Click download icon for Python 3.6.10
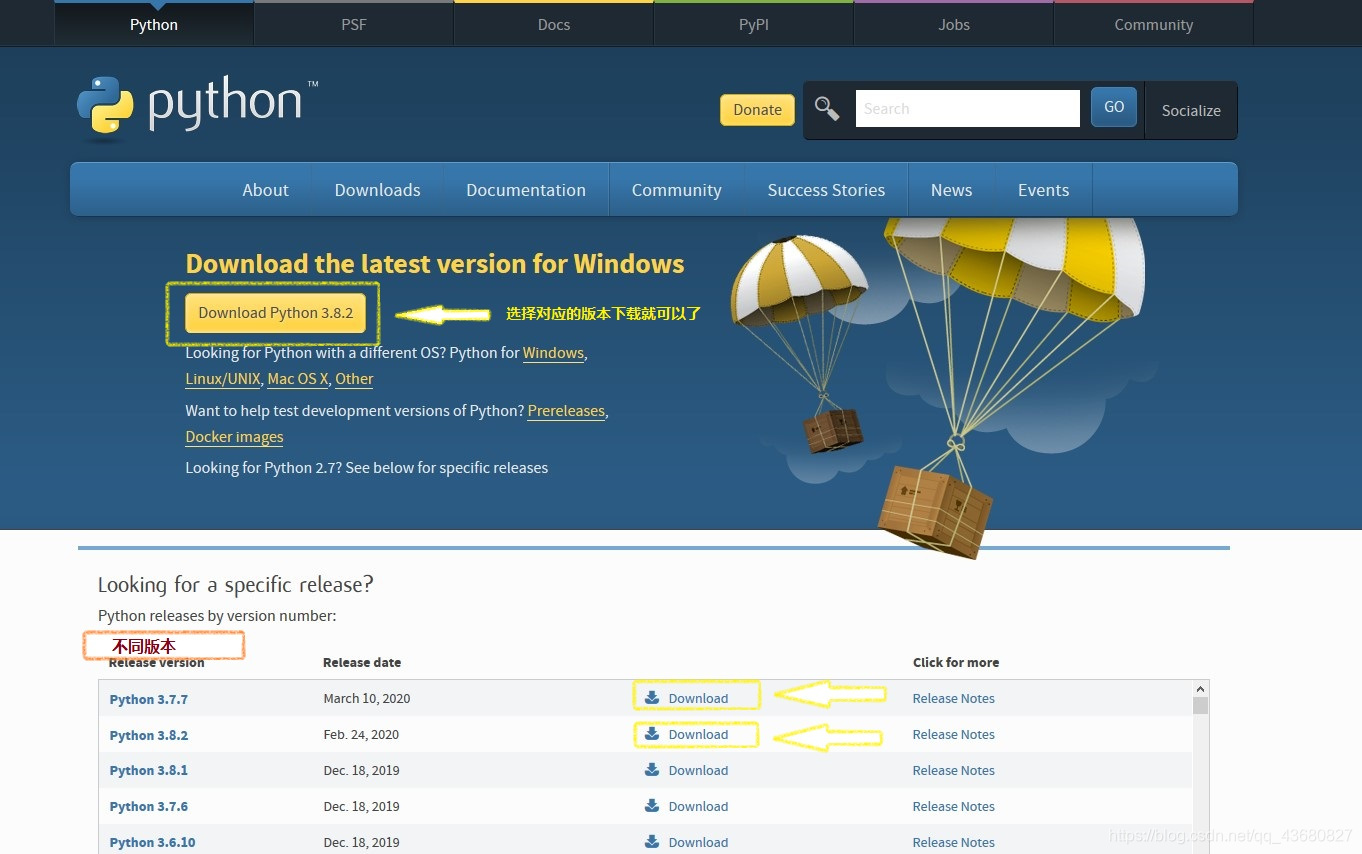This screenshot has height=854, width=1362. [x=652, y=842]
